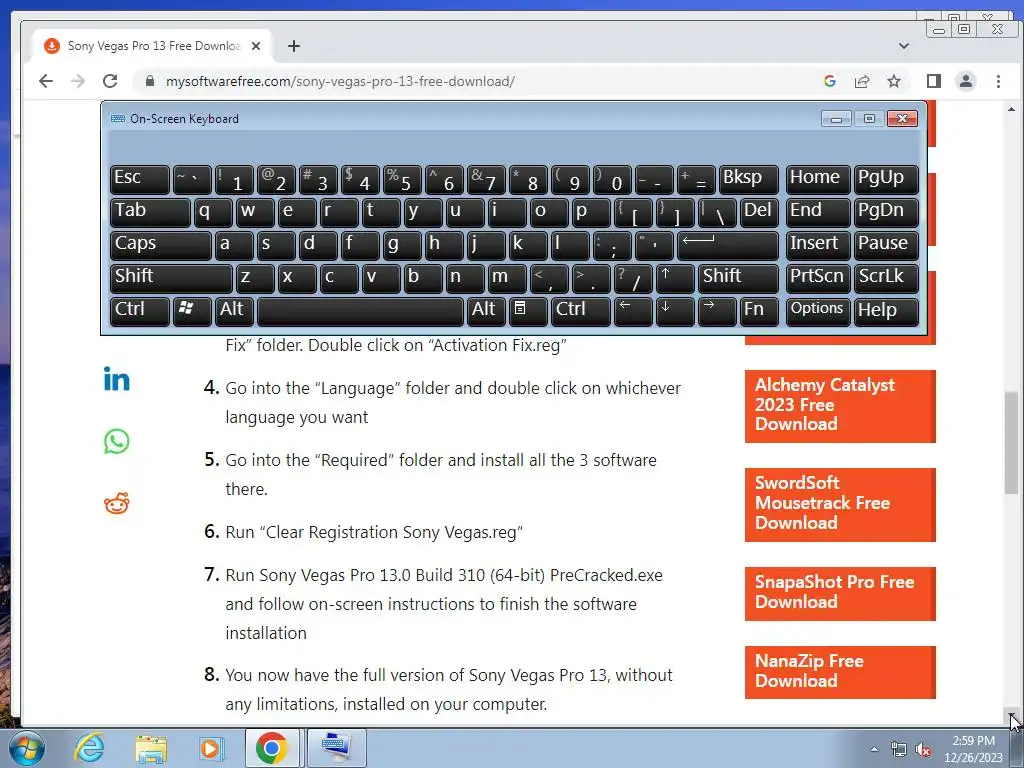Click the Esc key on keyboard
The image size is (1024, 768).
(140, 179)
